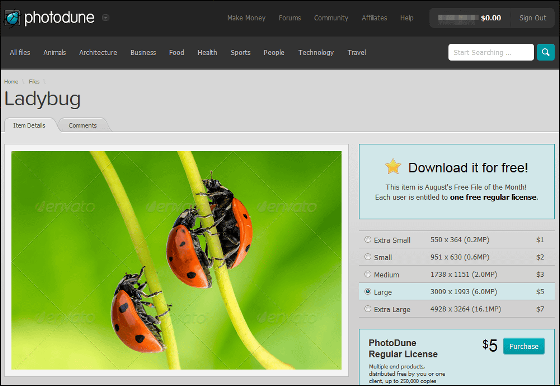
Task: Open the Community link
Action: pos(331,18)
